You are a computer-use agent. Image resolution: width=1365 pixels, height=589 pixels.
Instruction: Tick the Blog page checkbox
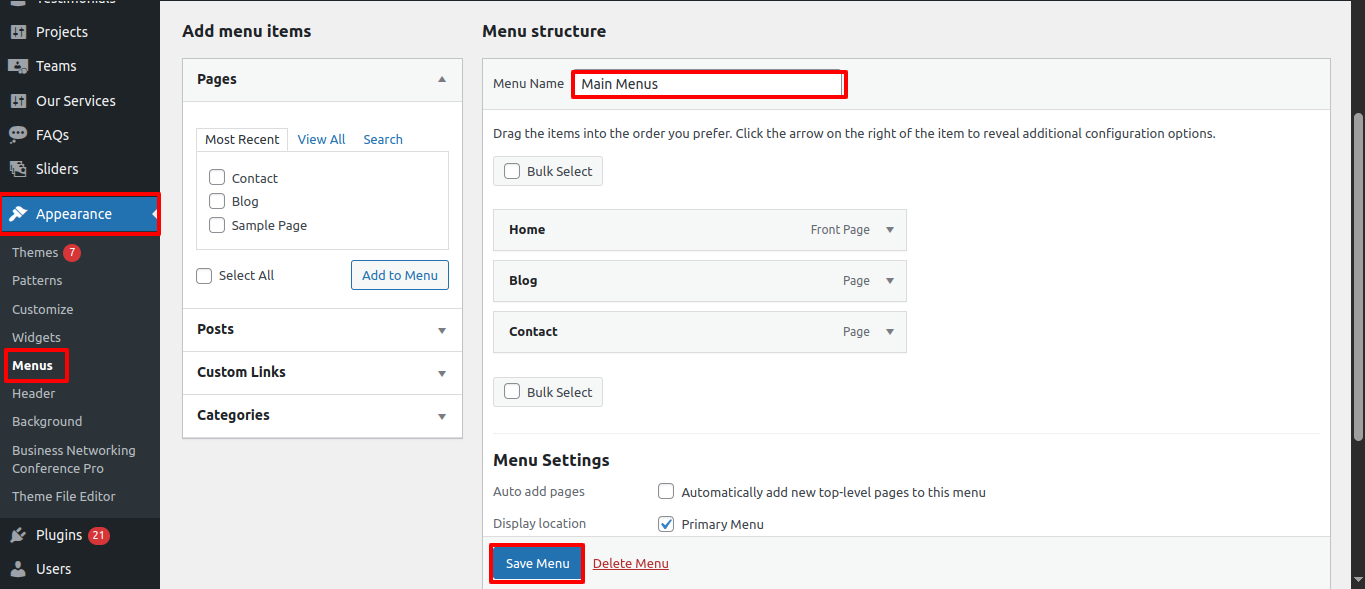(217, 201)
